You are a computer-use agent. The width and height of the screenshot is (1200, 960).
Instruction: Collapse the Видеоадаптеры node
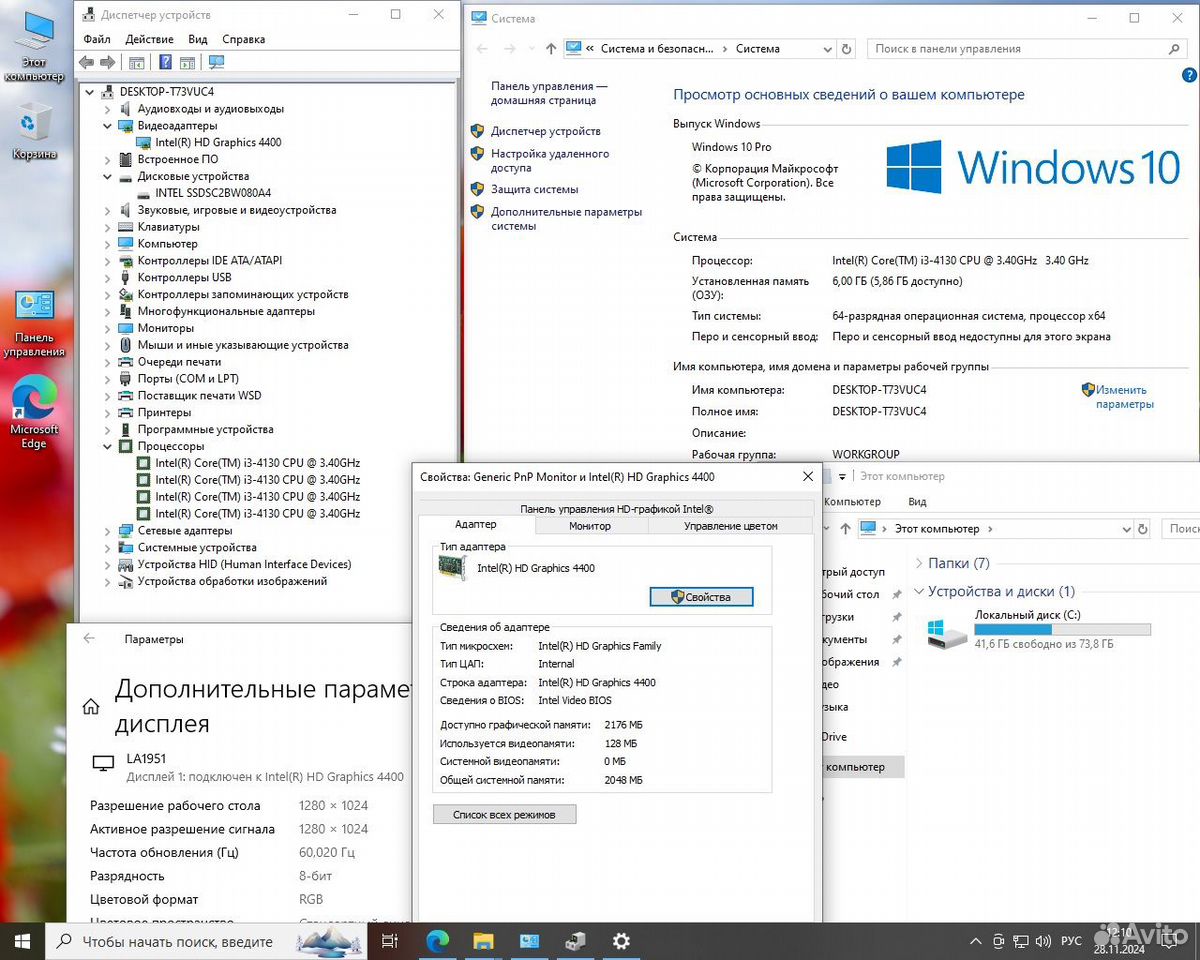tap(108, 126)
